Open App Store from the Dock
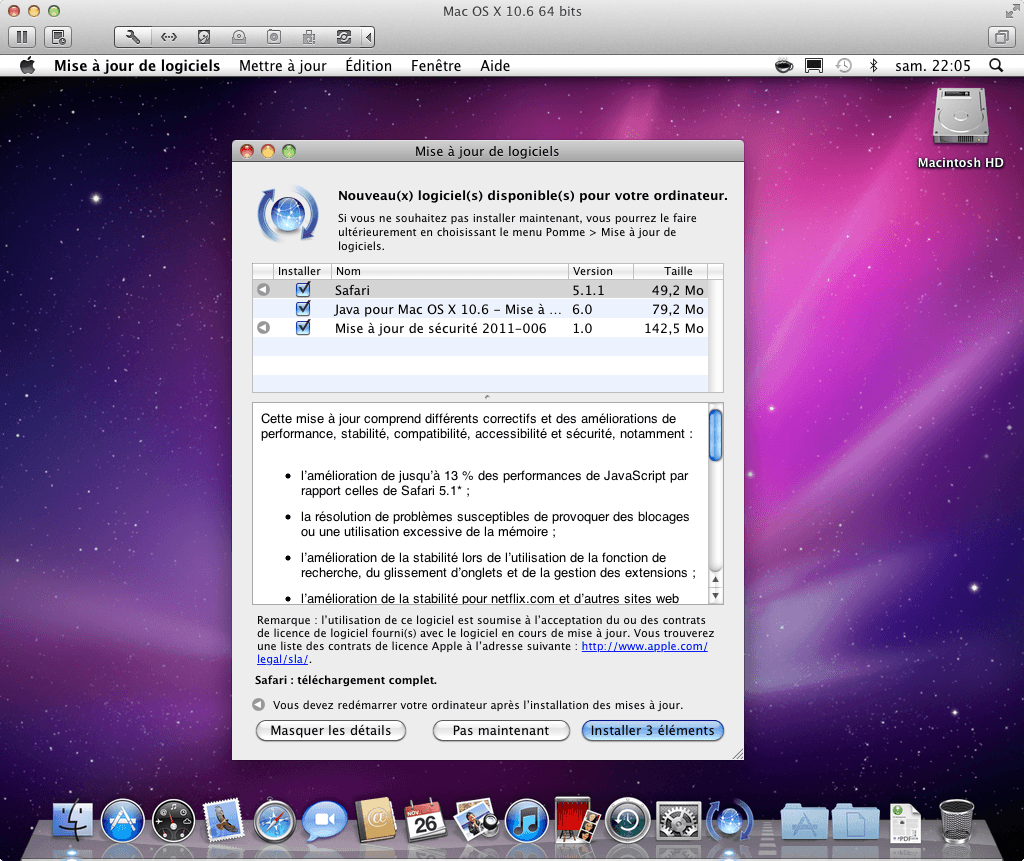This screenshot has width=1024, height=861. 122,820
